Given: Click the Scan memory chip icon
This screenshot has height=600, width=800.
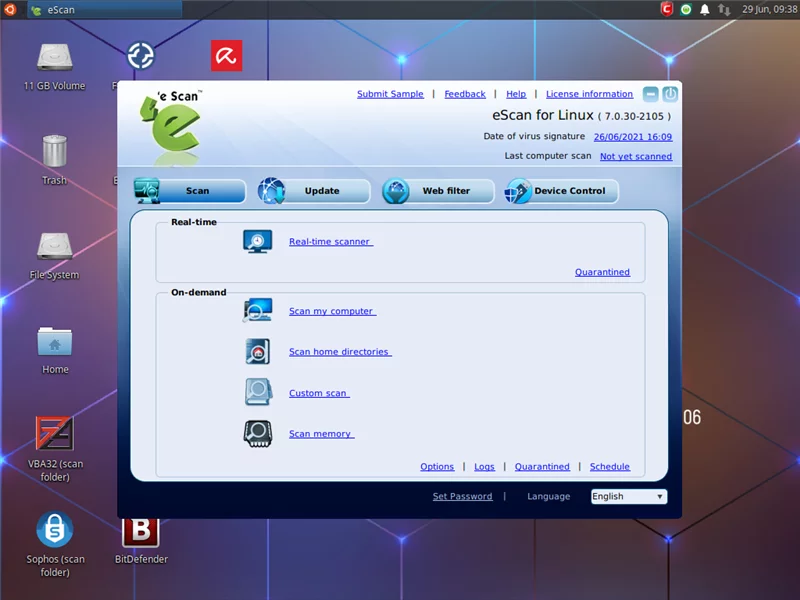Looking at the screenshot, I should (x=258, y=434).
